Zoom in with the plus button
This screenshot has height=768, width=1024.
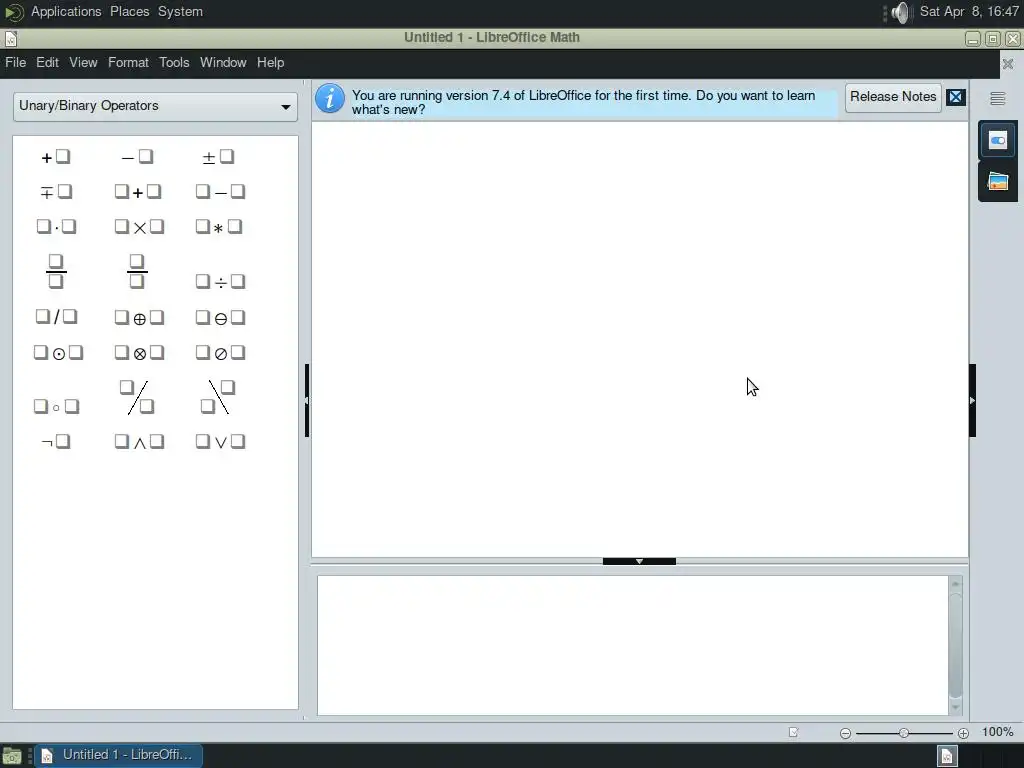963,733
